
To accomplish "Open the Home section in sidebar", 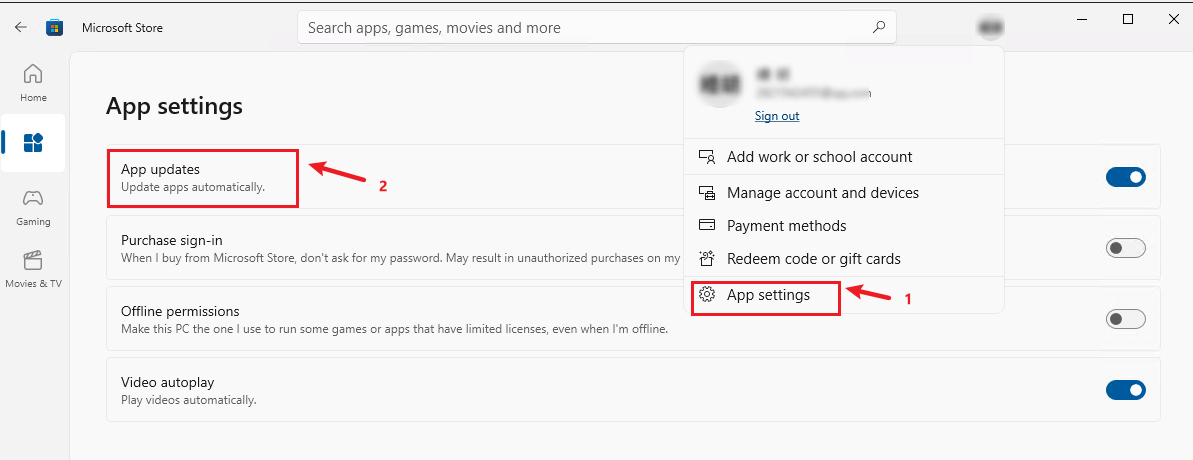I will coord(33,83).
